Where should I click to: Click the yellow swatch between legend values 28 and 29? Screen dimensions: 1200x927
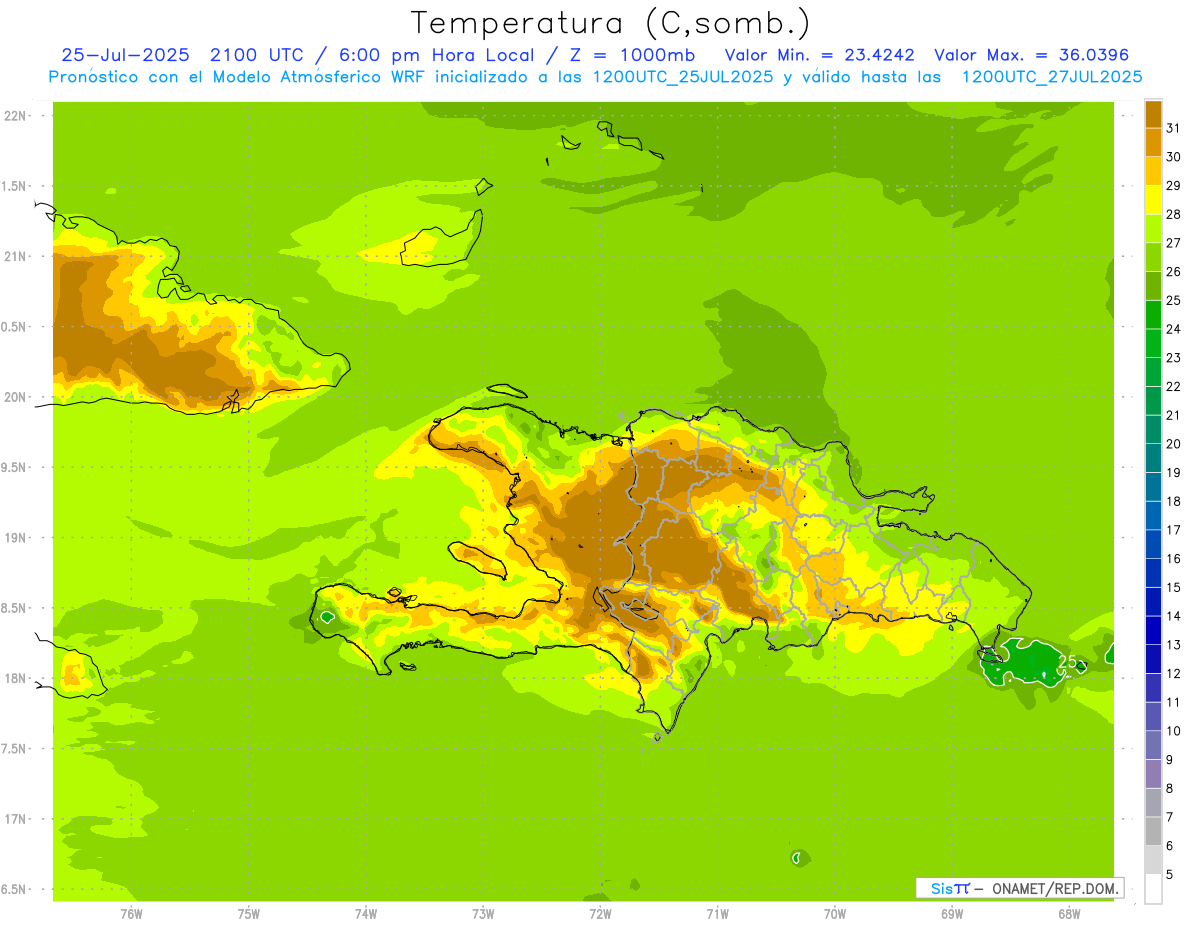[x=1153, y=200]
